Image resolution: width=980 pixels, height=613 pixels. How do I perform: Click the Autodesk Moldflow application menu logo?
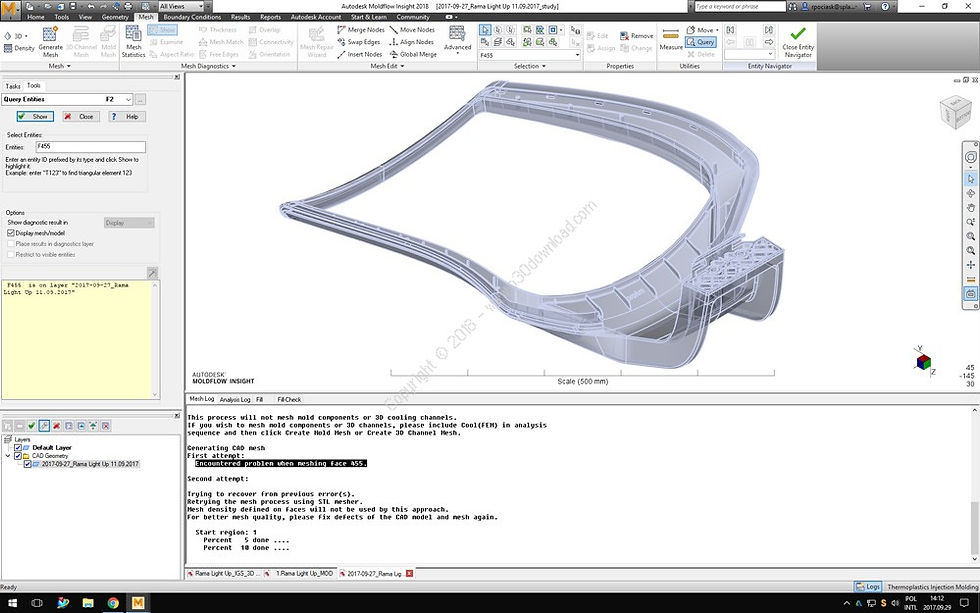point(10,9)
